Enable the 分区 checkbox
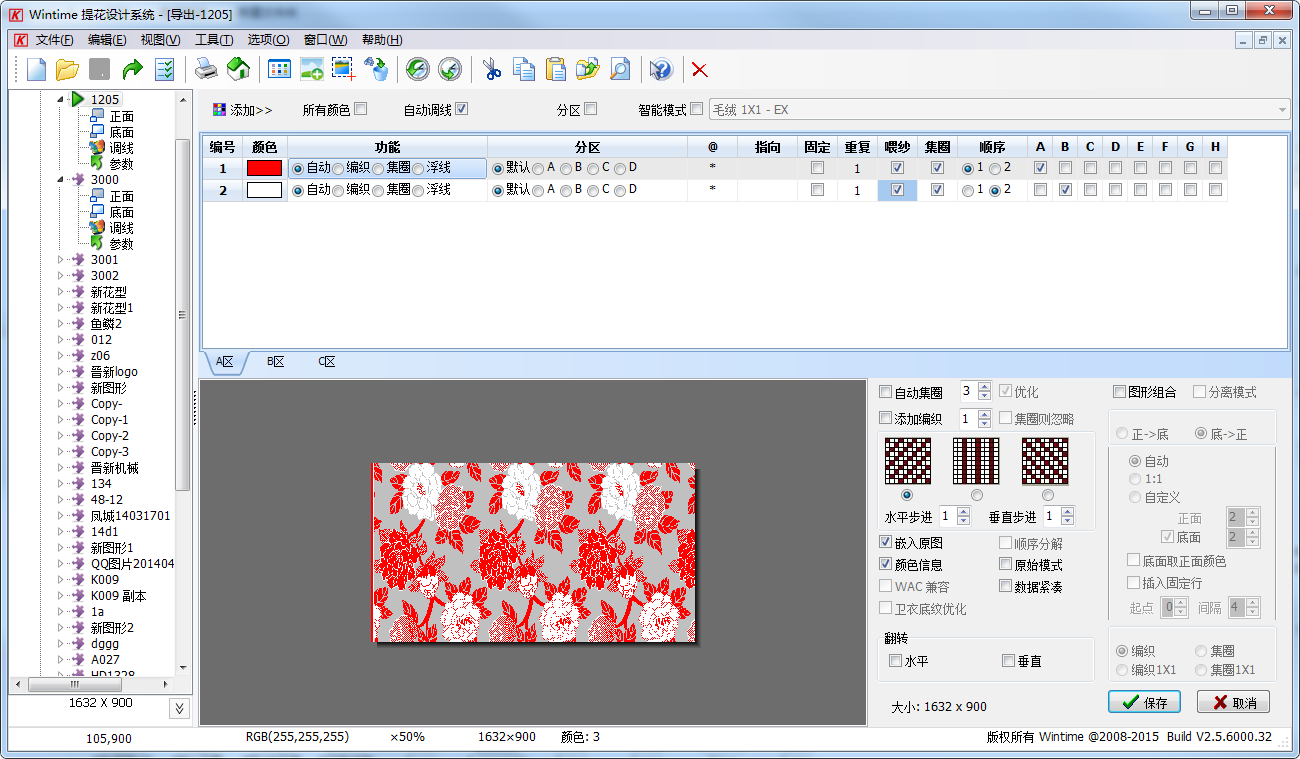This screenshot has width=1300, height=759. click(x=590, y=109)
